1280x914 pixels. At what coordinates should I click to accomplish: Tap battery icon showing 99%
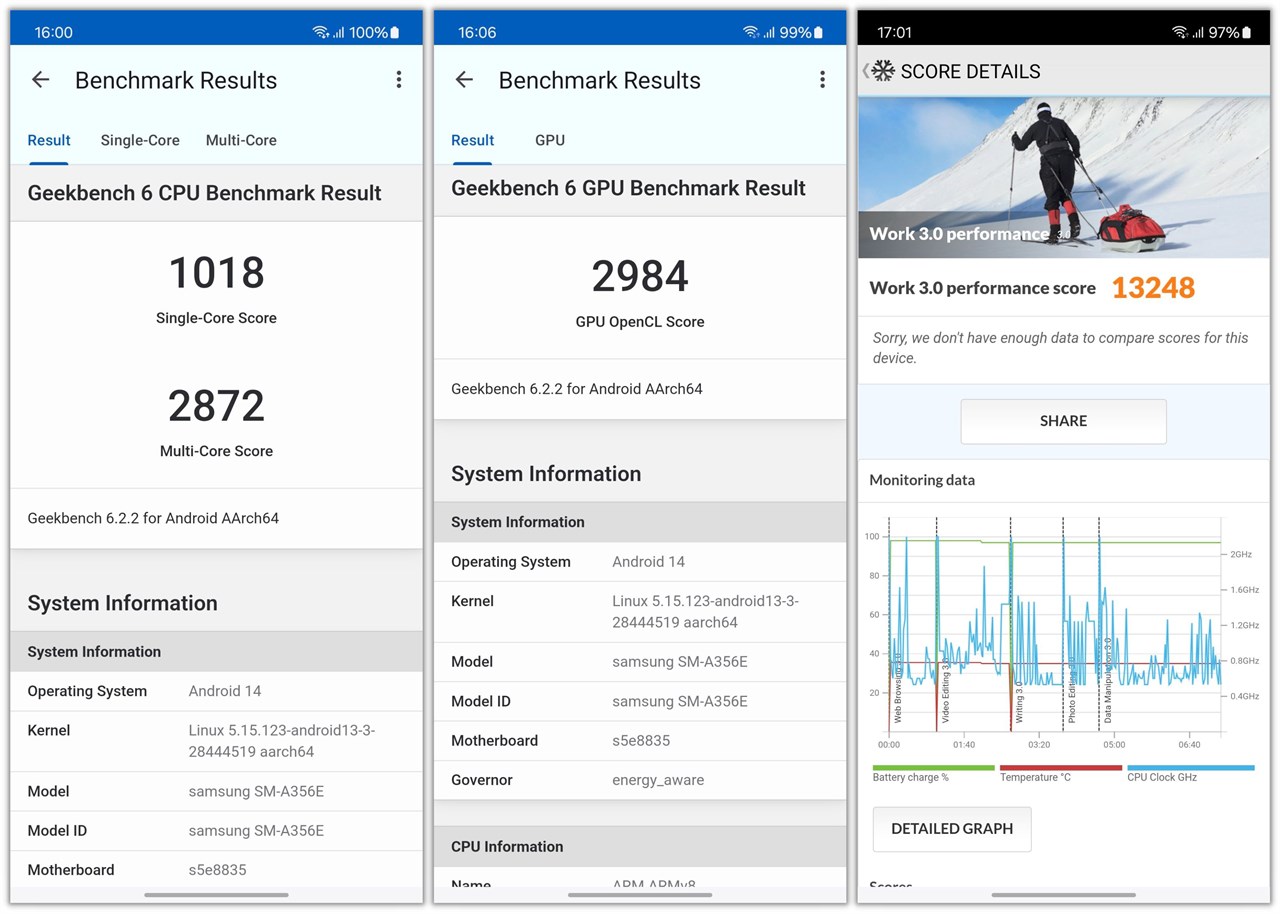point(819,33)
